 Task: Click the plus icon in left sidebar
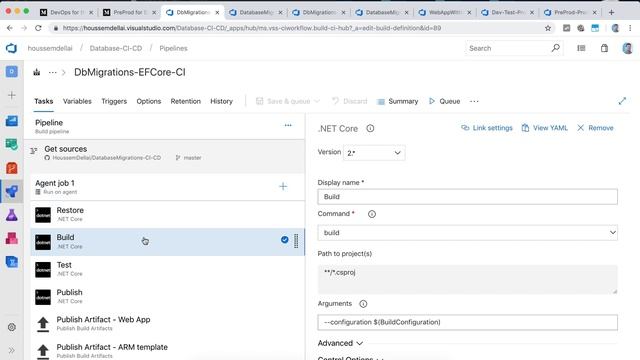point(12,96)
